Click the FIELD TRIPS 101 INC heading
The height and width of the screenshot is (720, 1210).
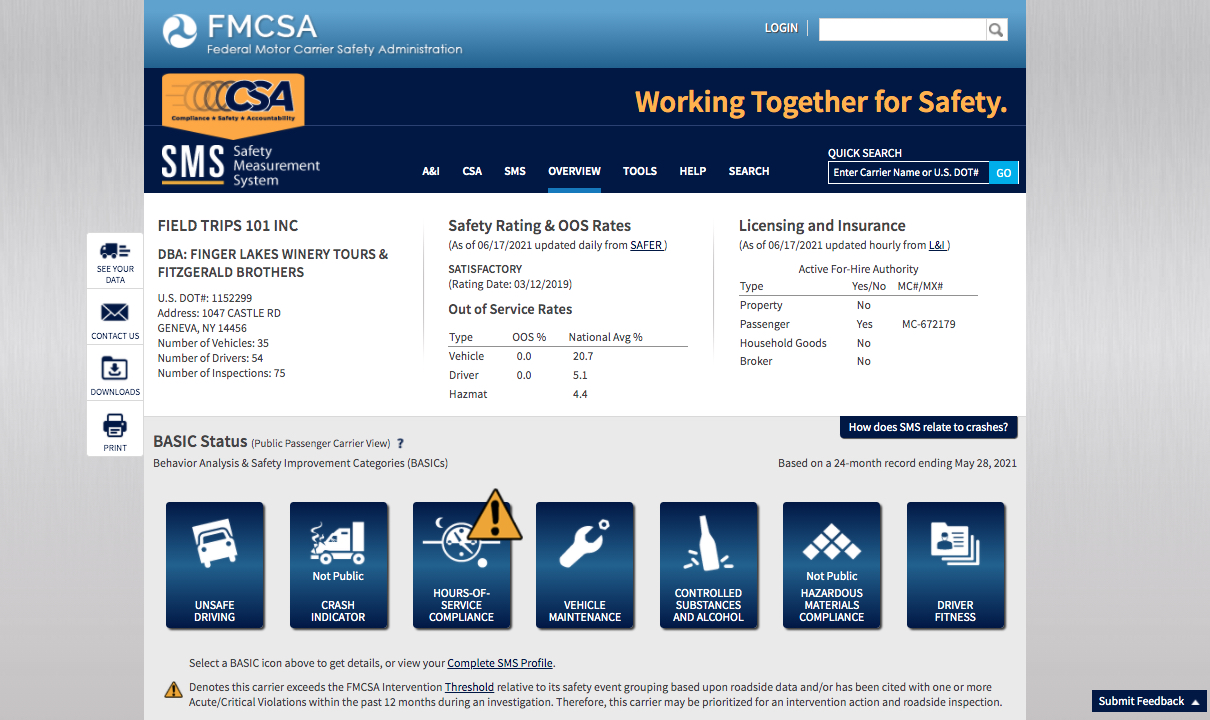tap(228, 226)
